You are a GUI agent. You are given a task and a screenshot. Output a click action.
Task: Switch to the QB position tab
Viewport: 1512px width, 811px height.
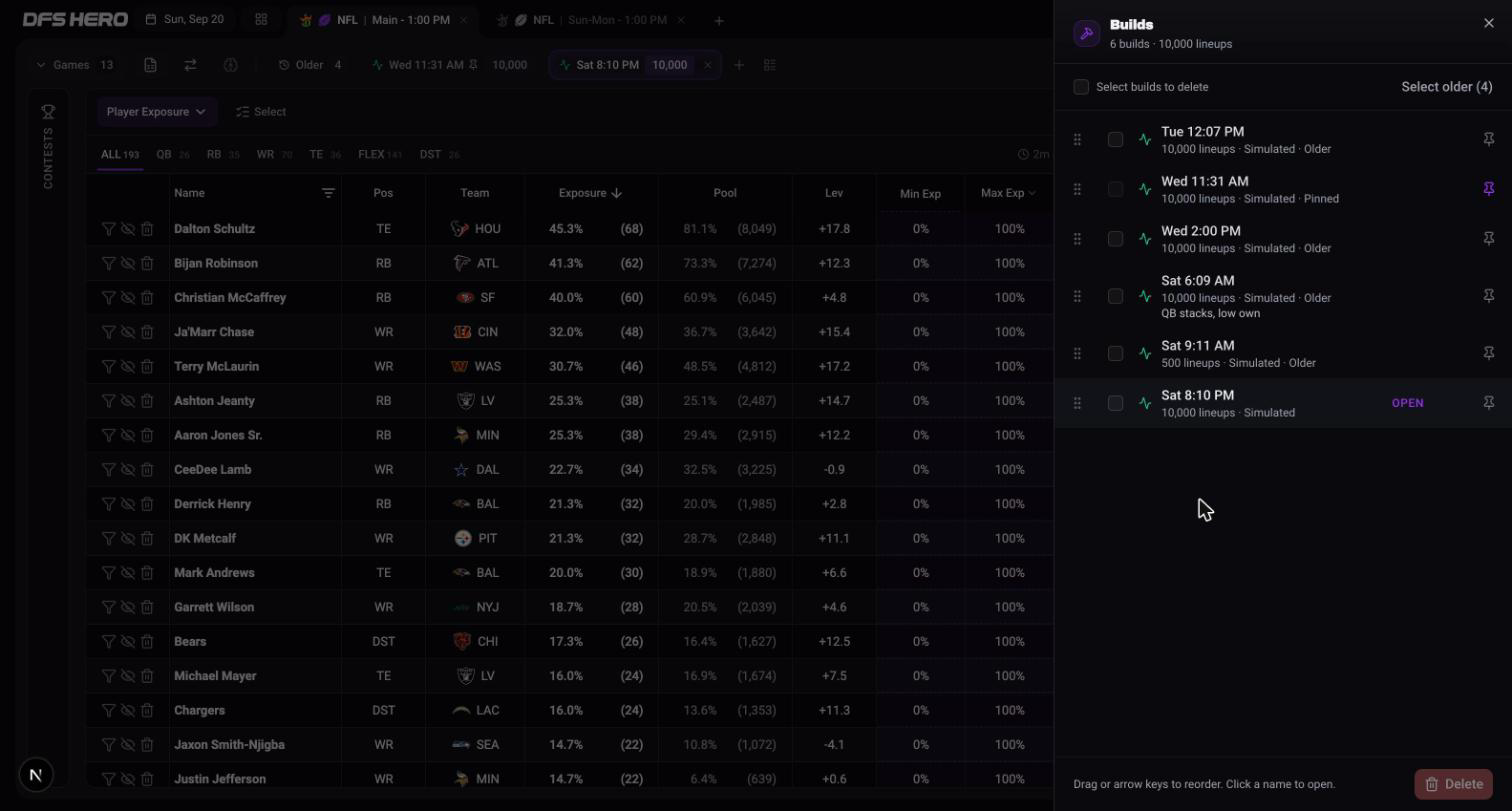(172, 154)
